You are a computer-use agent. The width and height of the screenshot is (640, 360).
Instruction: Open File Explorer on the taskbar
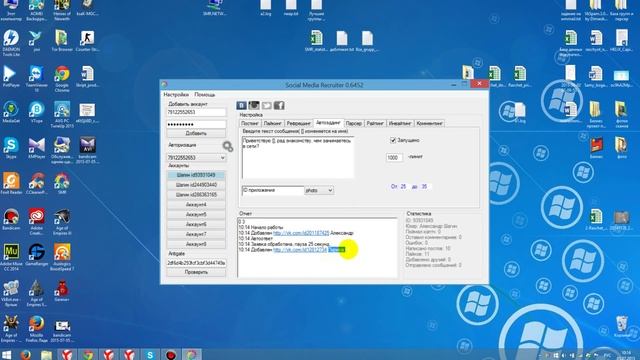46,355
